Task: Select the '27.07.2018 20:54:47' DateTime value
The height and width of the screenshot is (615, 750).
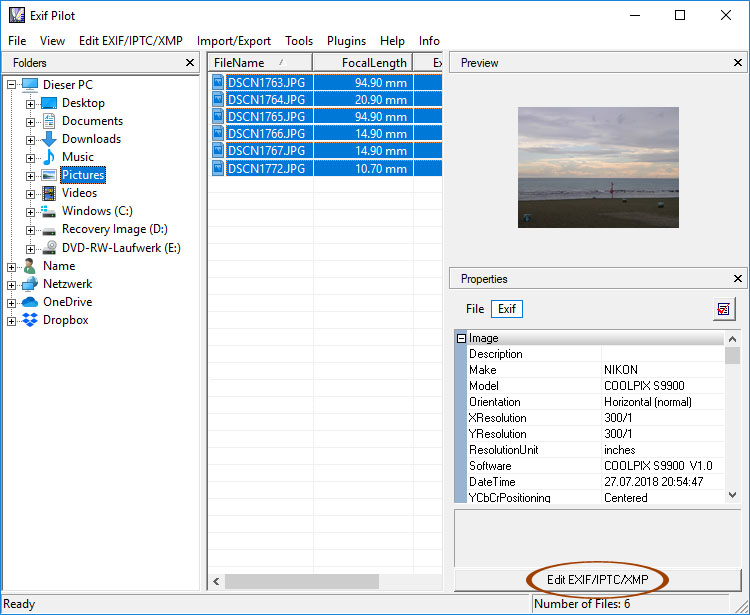Action: pos(653,482)
